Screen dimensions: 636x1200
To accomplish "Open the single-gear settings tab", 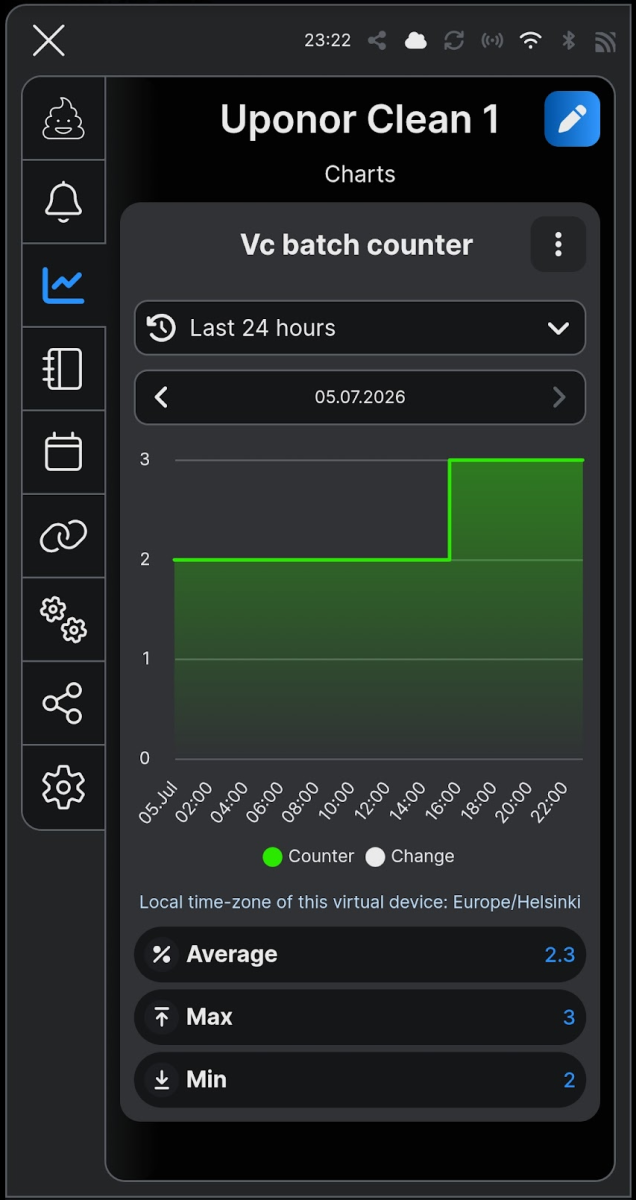I will (x=63, y=787).
